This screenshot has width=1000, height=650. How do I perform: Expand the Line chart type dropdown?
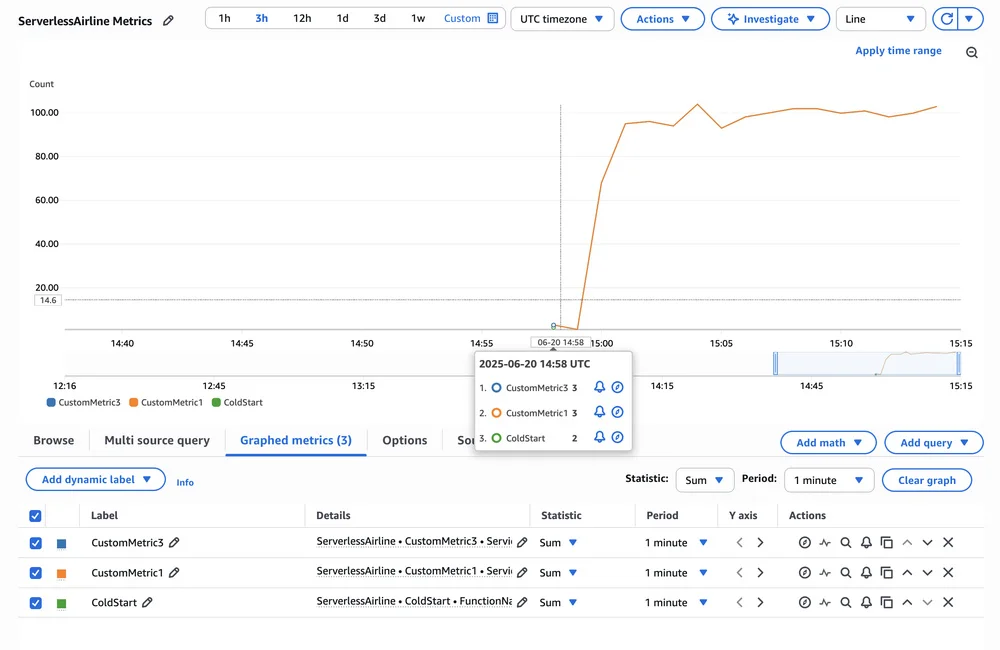880,19
